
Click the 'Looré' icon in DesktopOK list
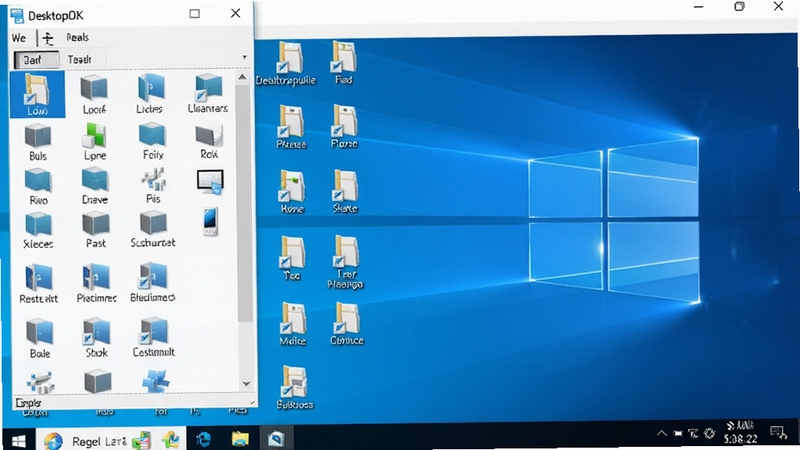coord(94,94)
